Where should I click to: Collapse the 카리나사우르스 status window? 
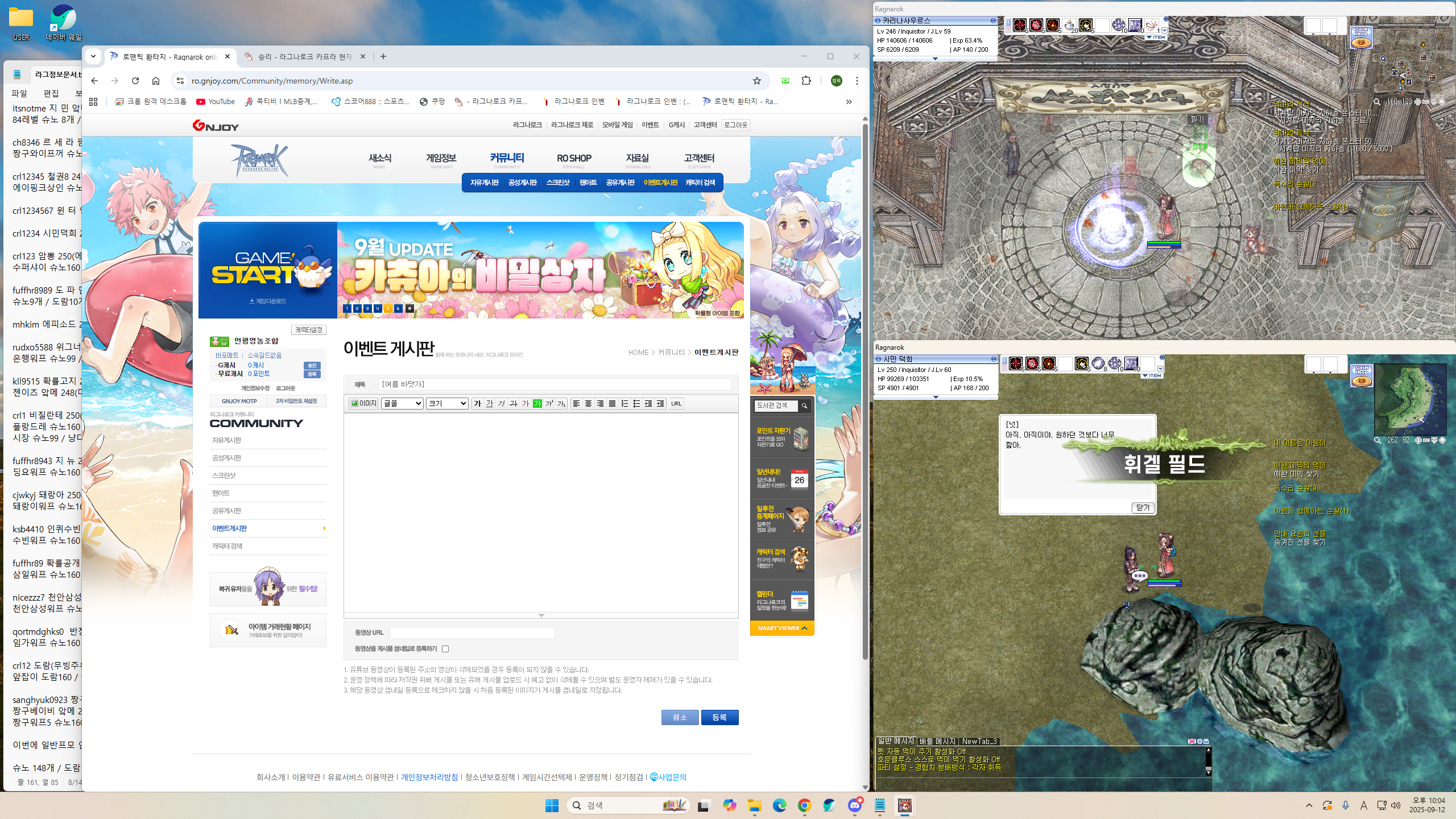[993, 20]
